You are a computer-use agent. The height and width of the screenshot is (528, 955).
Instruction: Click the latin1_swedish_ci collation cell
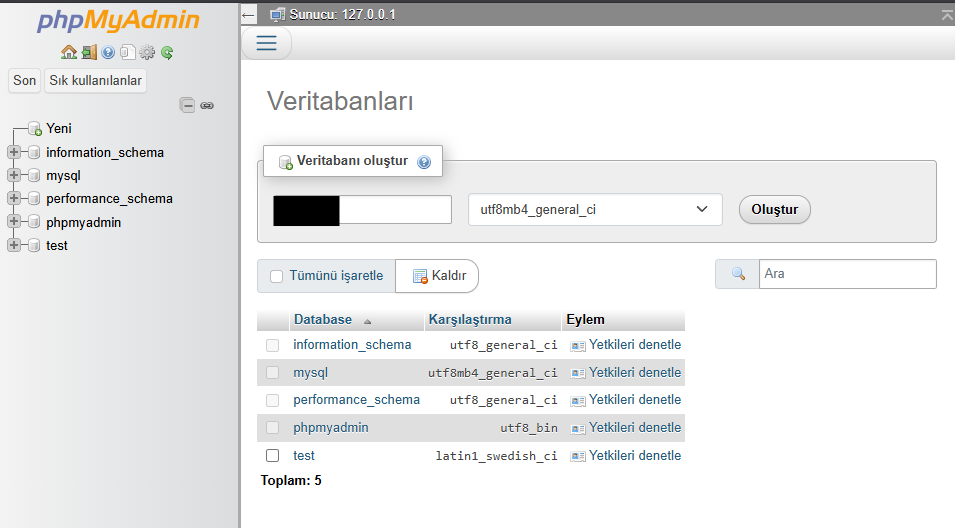[496, 456]
